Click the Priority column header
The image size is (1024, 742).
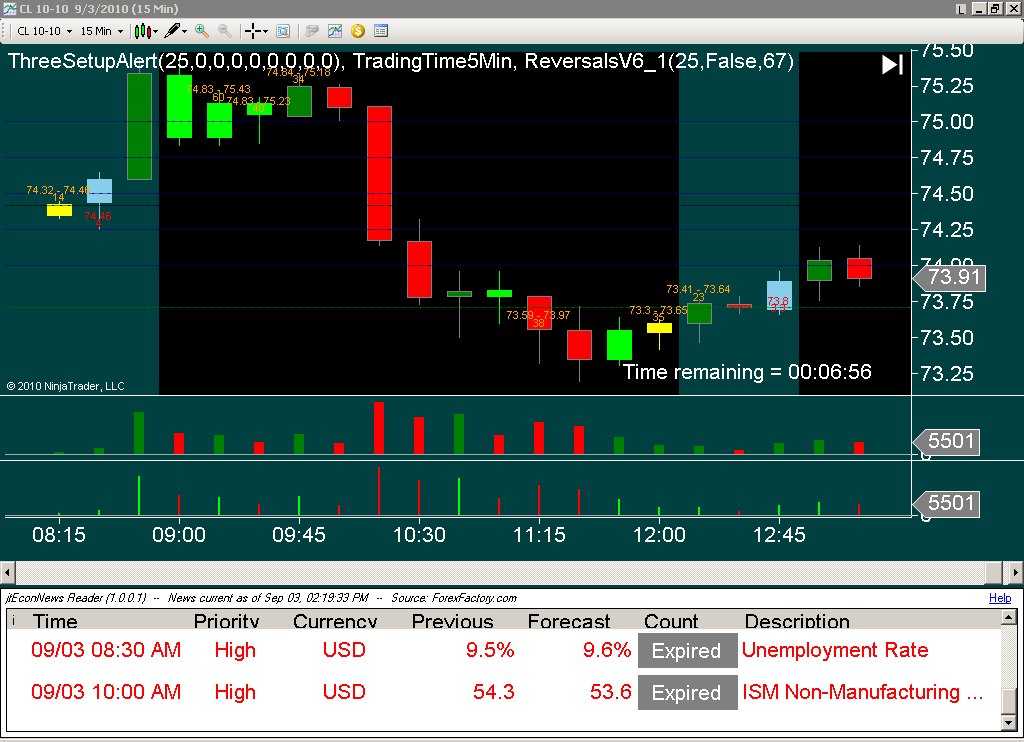[x=227, y=621]
